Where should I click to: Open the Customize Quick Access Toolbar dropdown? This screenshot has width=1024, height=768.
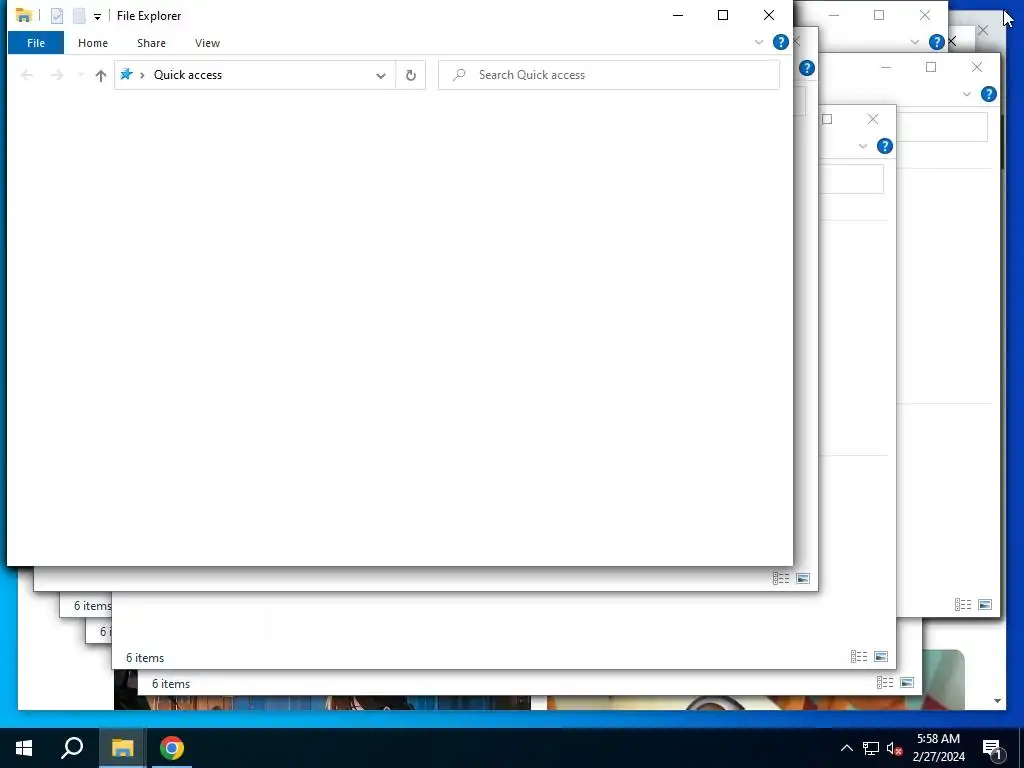97,17
